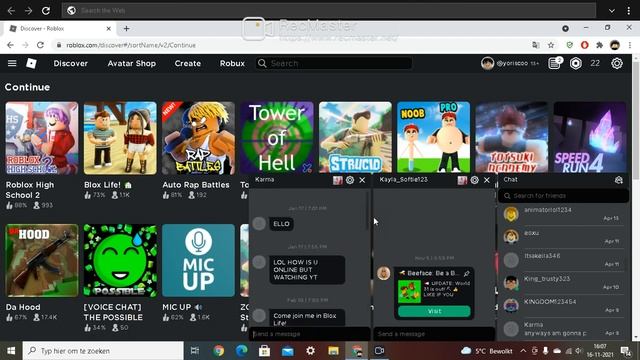This screenshot has height=360, width=640.
Task: Open the Chat panel settings icon
Action: click(619, 180)
